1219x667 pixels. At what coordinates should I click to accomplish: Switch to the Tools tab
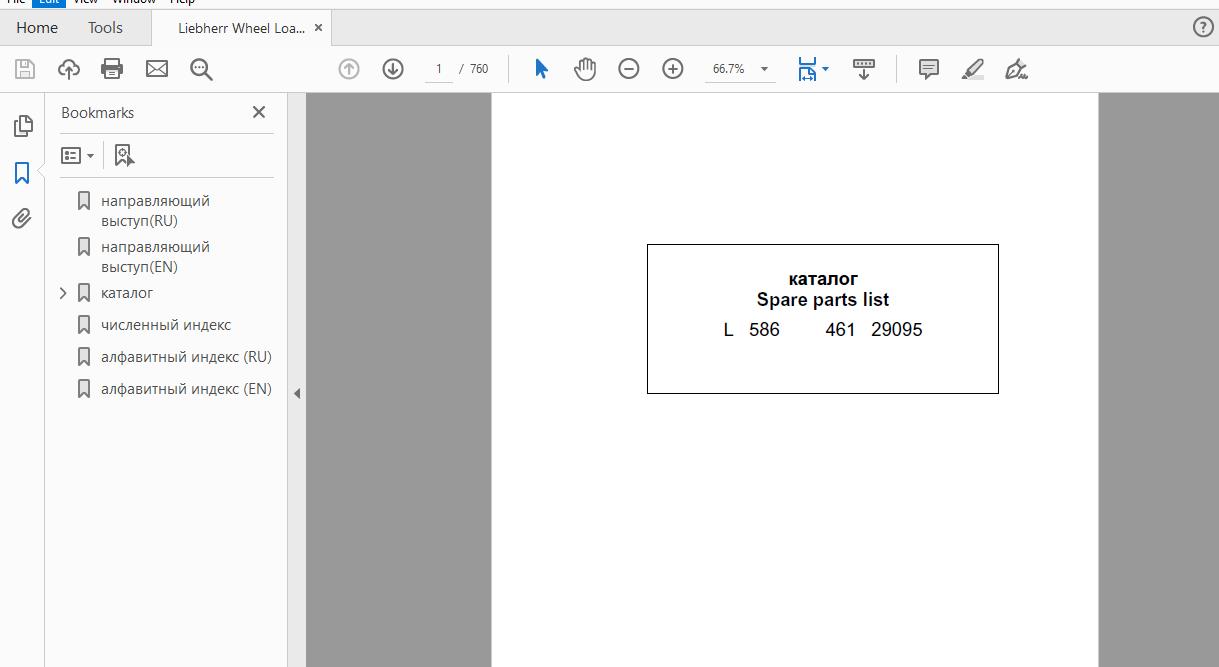point(105,28)
